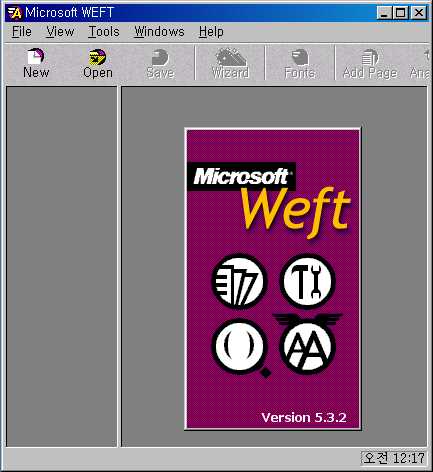Click the WEFT title bar application icon
This screenshot has height=472, width=433.
[x=15, y=13]
